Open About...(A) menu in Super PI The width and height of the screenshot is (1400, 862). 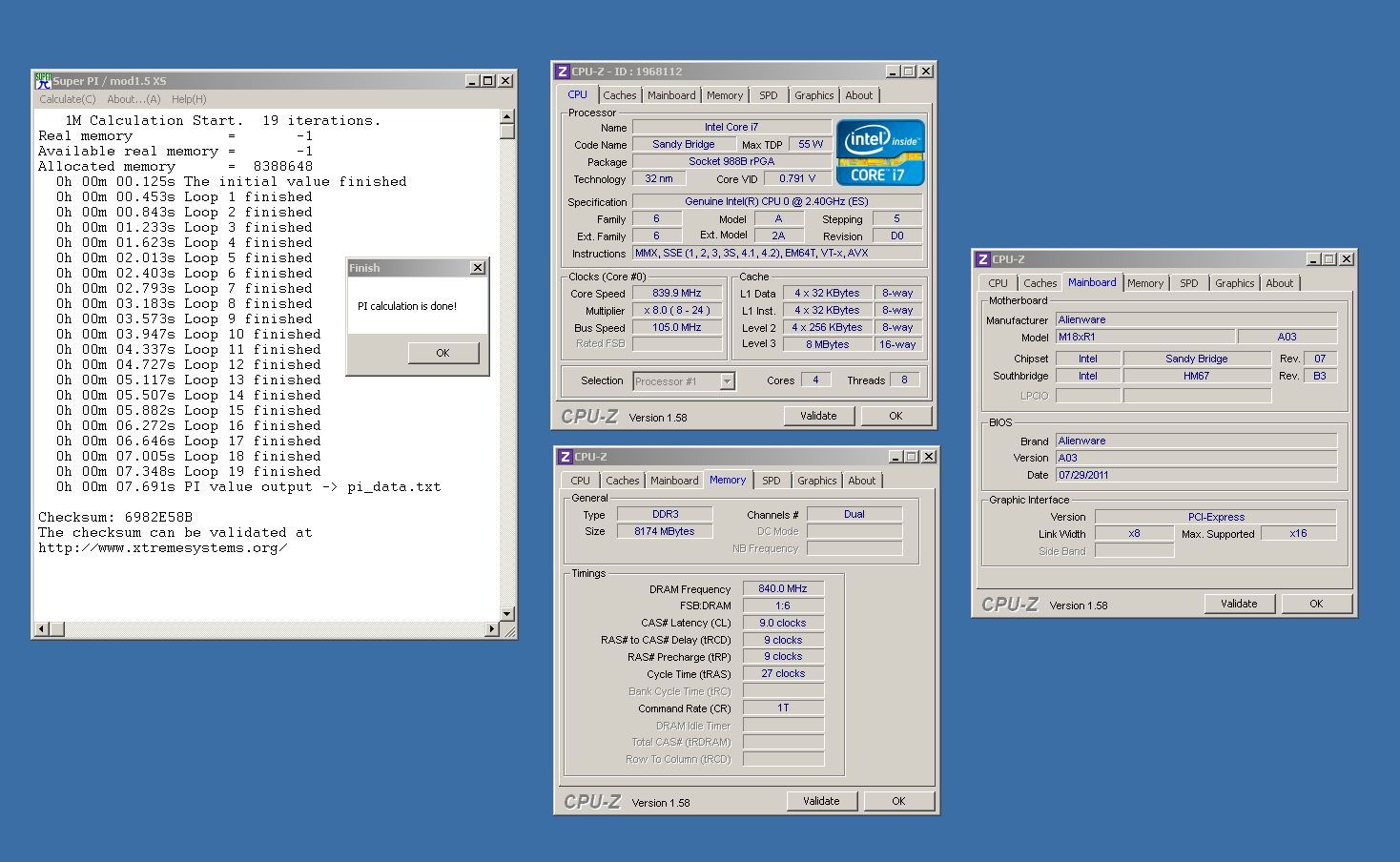pyautogui.click(x=134, y=99)
